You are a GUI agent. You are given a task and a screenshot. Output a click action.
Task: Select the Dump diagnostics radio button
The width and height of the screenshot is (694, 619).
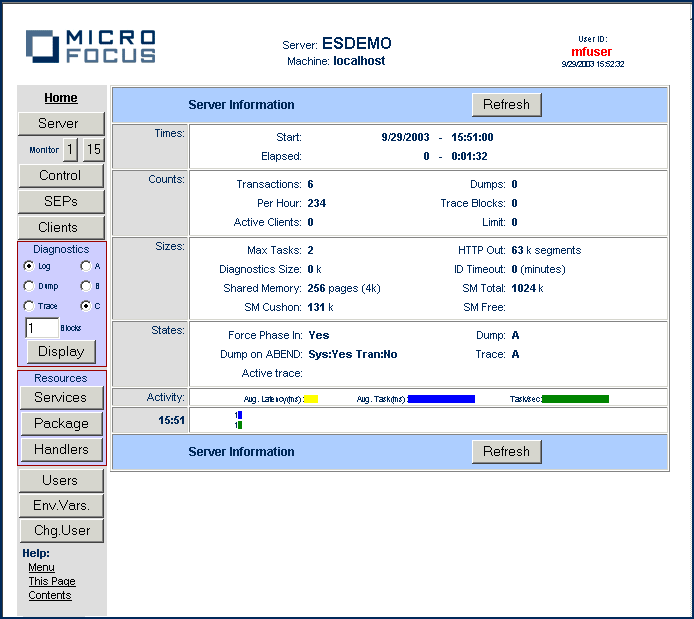click(x=29, y=286)
